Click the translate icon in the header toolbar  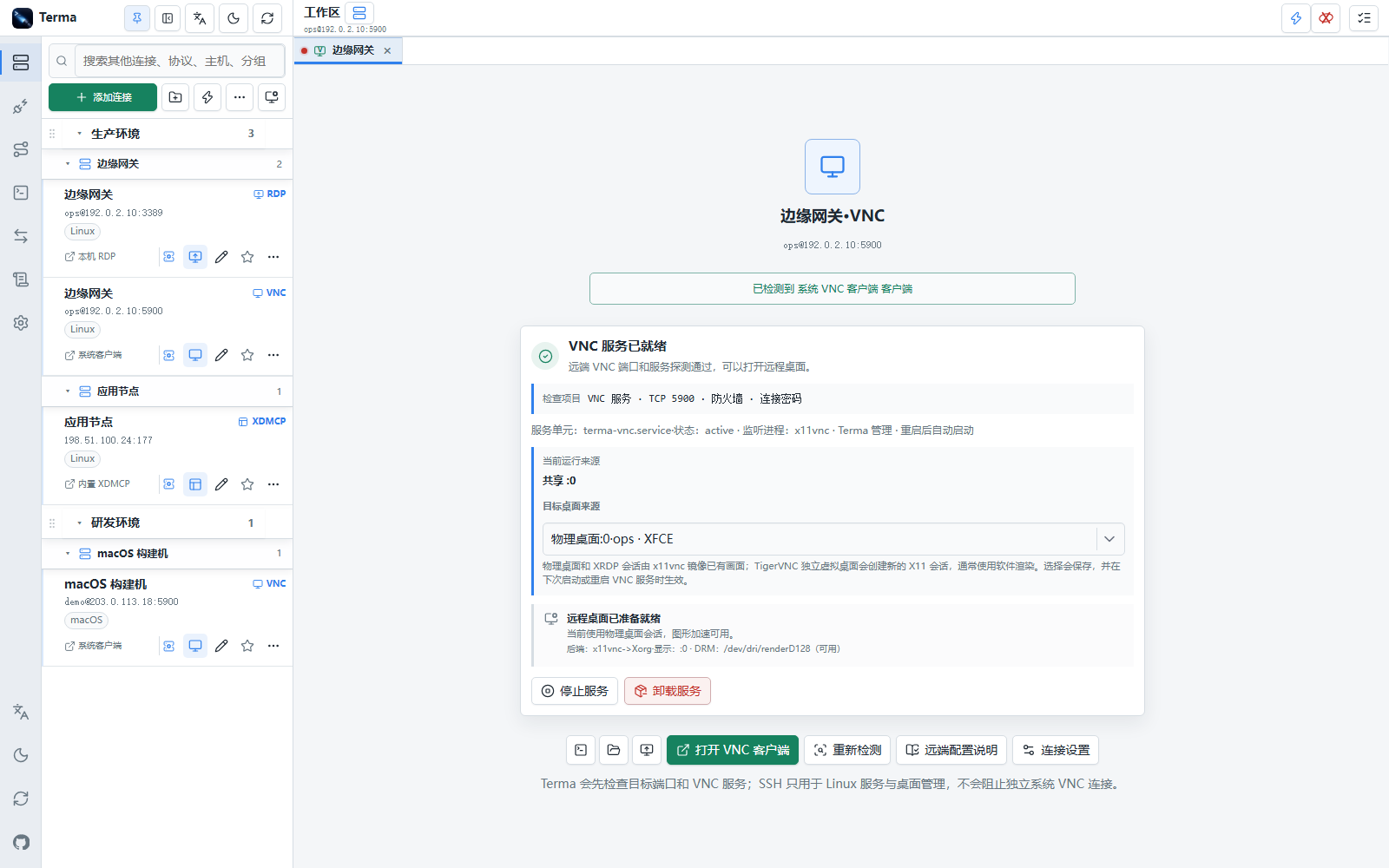tap(200, 18)
